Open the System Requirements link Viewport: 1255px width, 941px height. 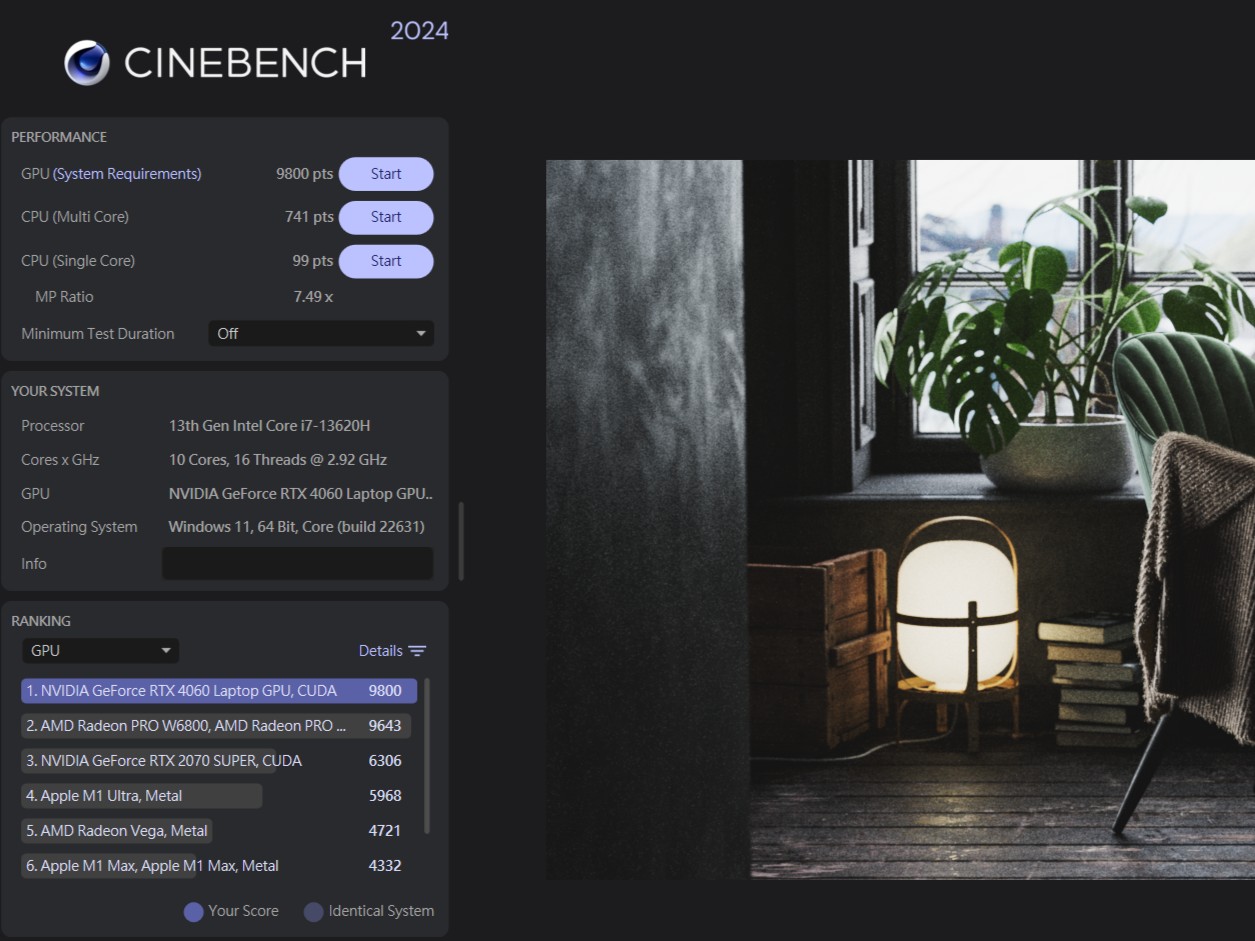(x=127, y=174)
